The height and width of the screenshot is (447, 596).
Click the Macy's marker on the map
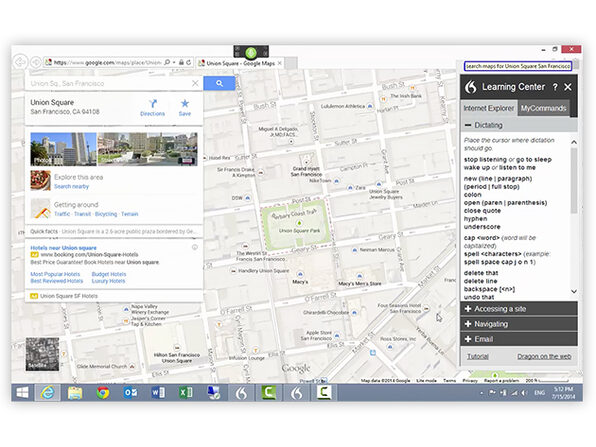pos(300,274)
